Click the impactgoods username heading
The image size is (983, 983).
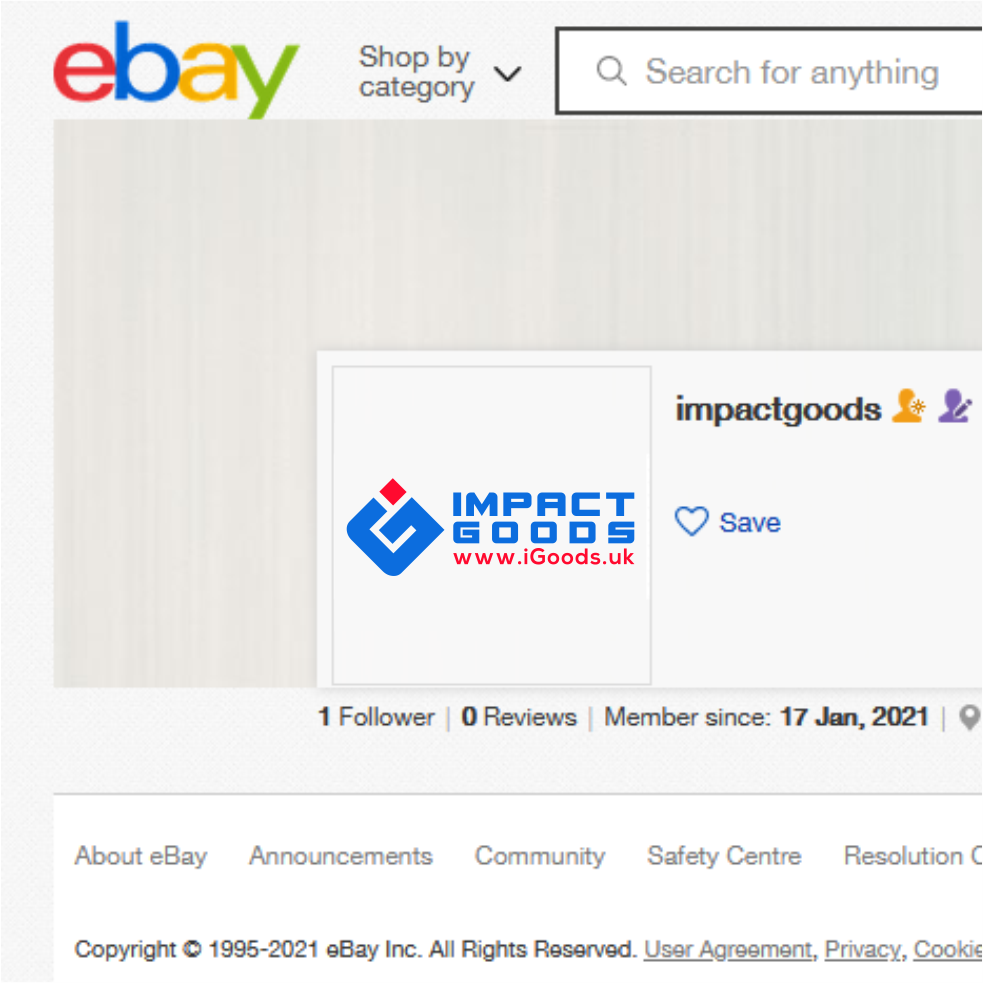778,409
